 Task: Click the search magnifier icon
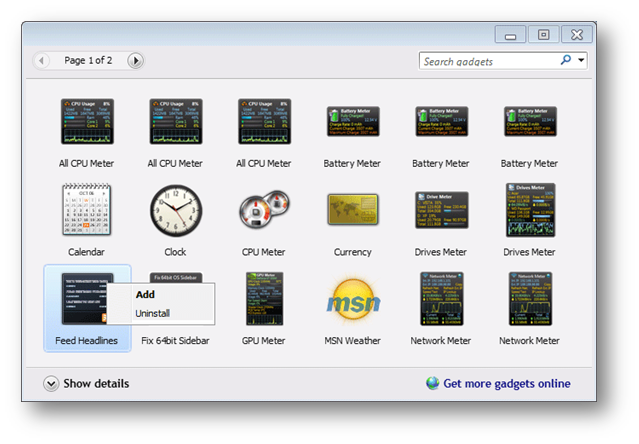(x=566, y=61)
